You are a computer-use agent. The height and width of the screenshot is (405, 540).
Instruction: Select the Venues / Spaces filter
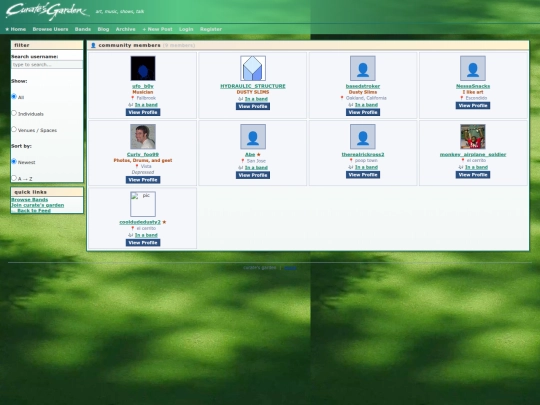coord(14,129)
